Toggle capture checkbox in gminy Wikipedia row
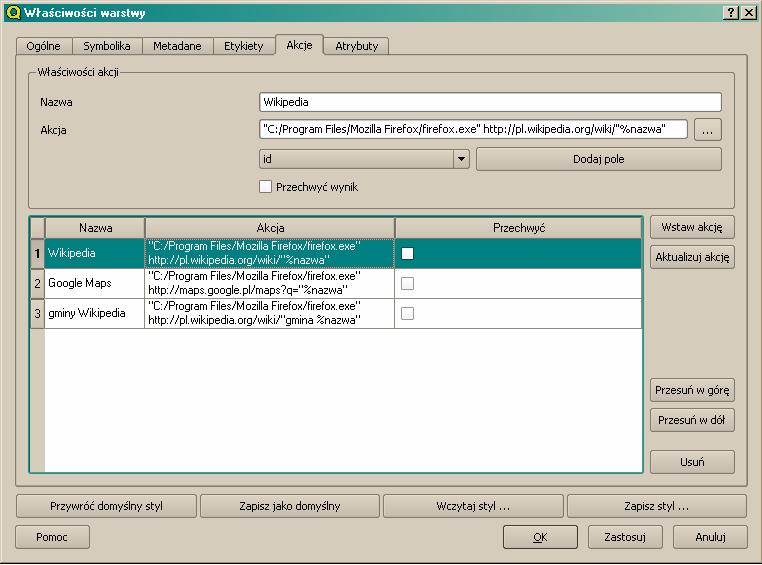762x565 pixels. (408, 313)
